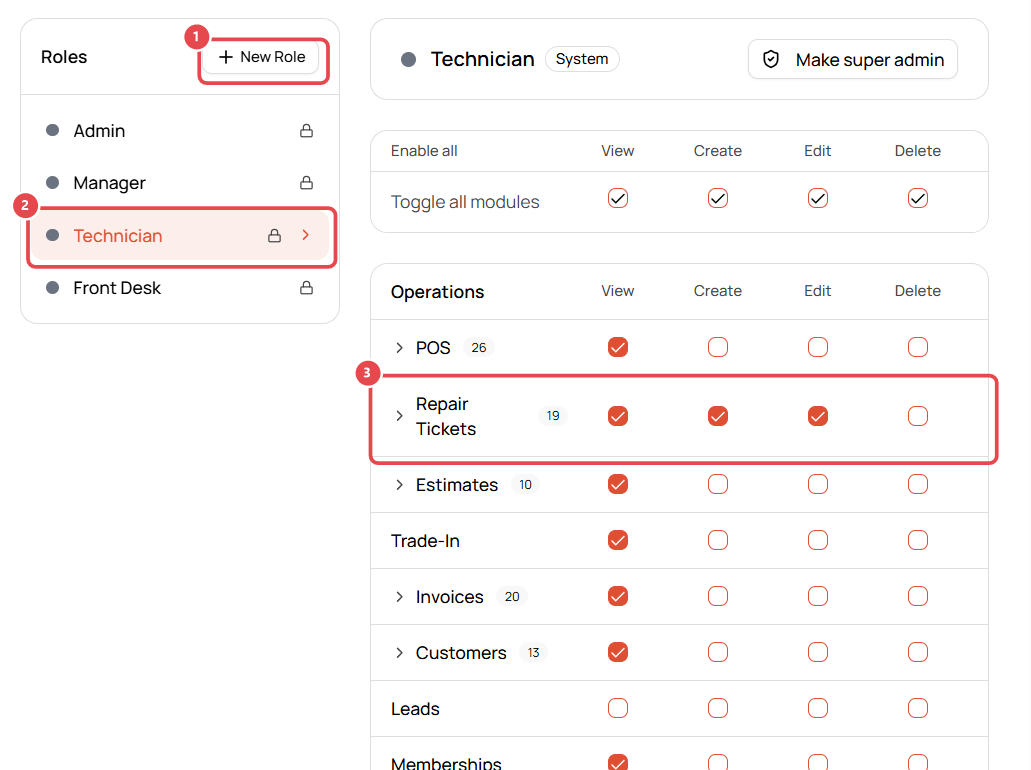Enable POS Create permission
Viewport: 1031px width, 770px height.
[x=717, y=347]
